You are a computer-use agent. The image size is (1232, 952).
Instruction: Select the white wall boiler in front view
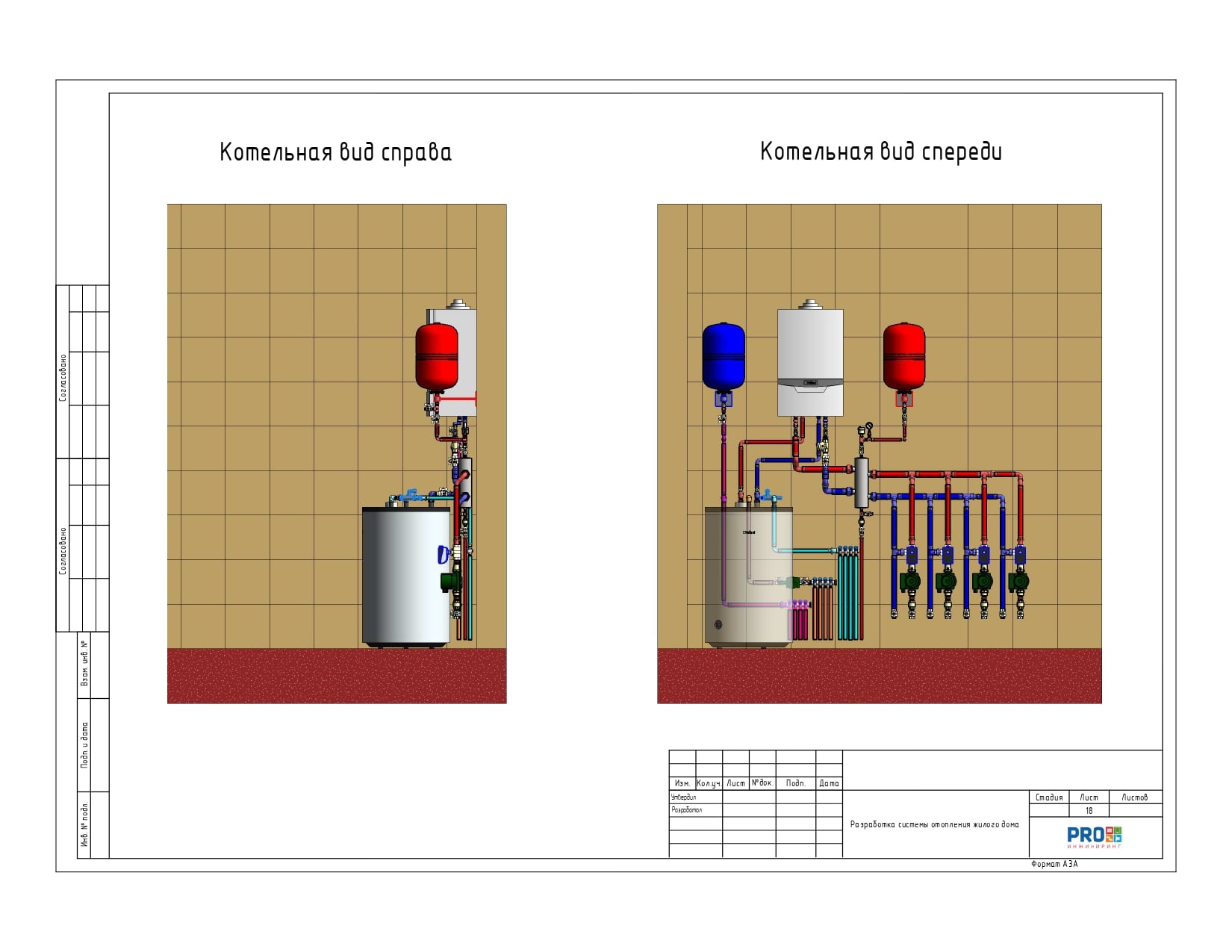810,362
